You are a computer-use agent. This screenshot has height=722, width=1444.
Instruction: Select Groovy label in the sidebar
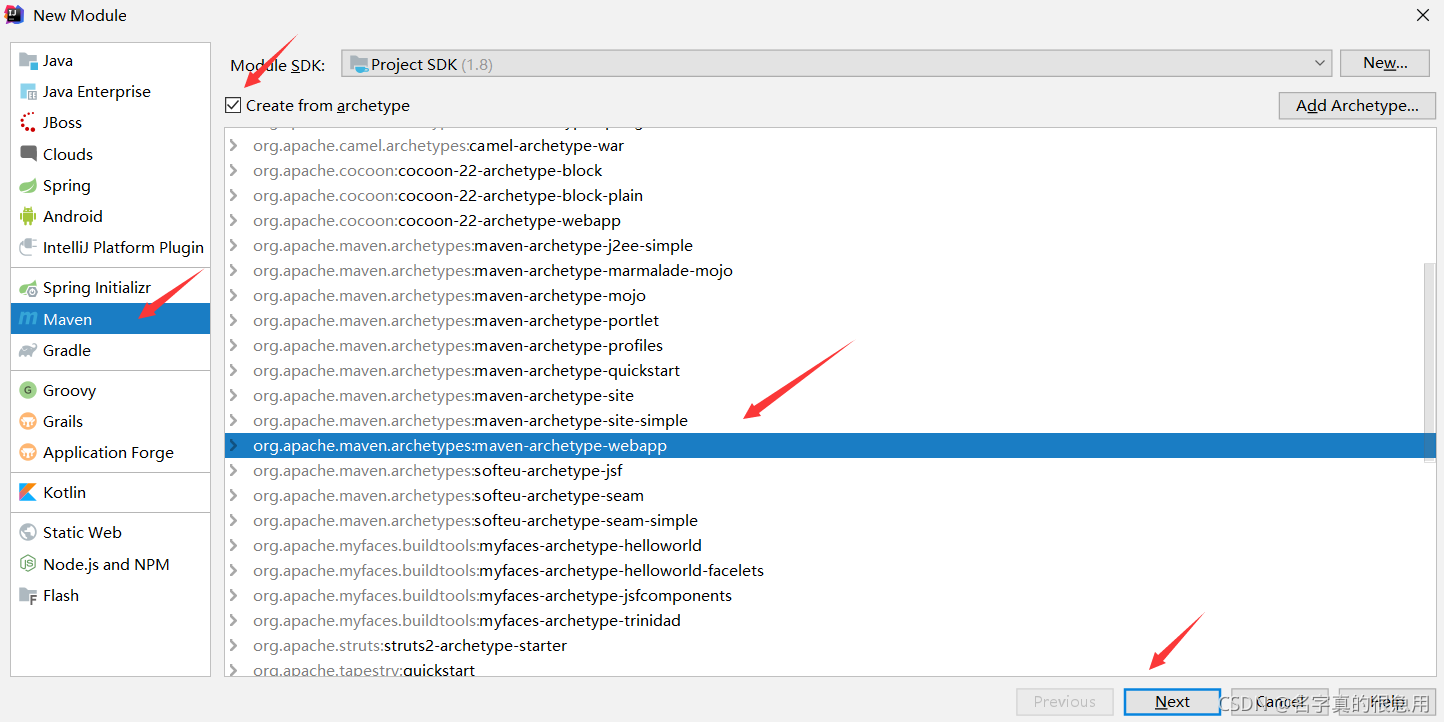pos(70,391)
